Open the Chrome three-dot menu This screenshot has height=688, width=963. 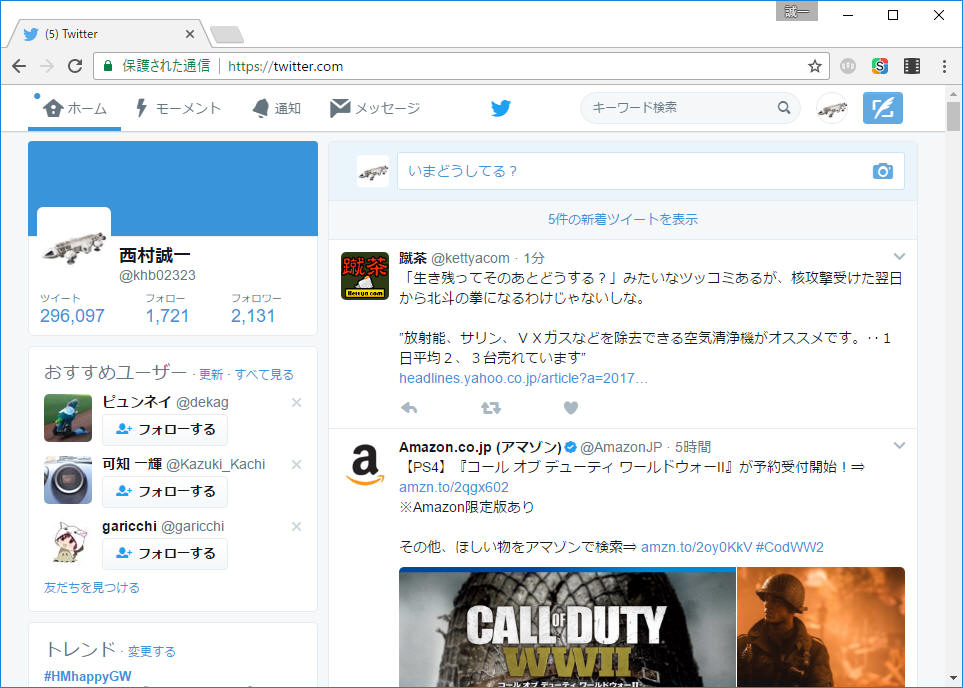coord(944,66)
